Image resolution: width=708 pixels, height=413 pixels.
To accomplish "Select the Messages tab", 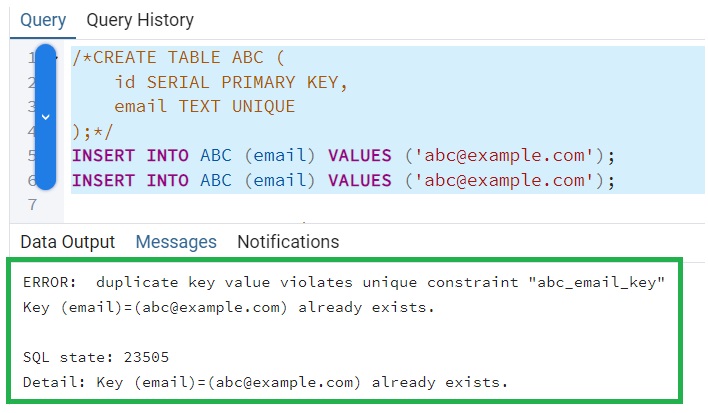I will click(176, 242).
